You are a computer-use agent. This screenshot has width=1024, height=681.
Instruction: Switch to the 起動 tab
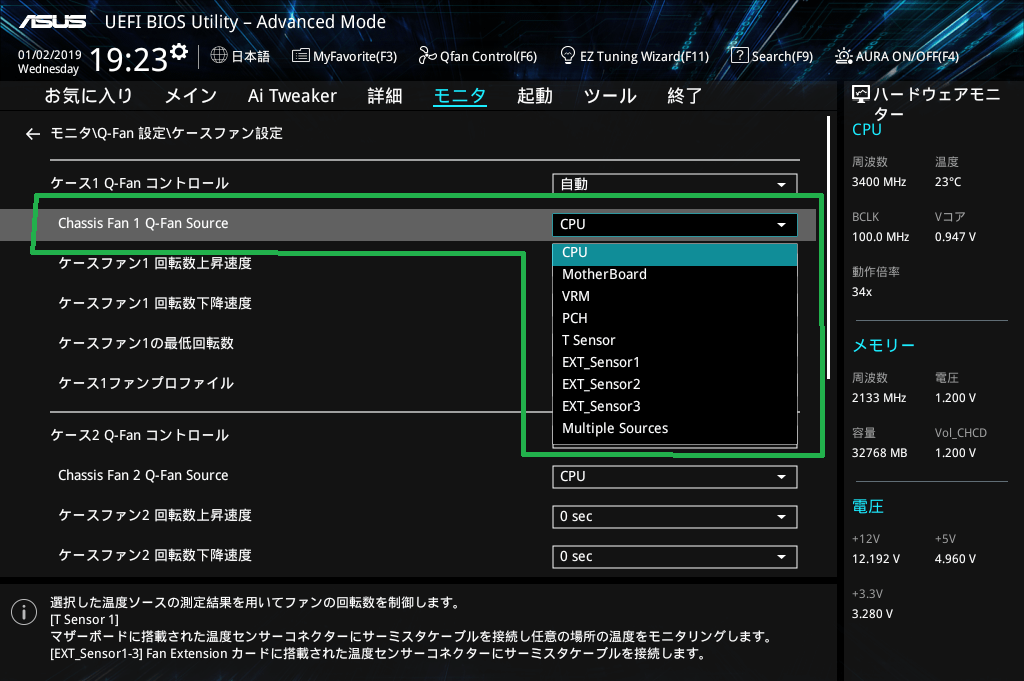535,96
